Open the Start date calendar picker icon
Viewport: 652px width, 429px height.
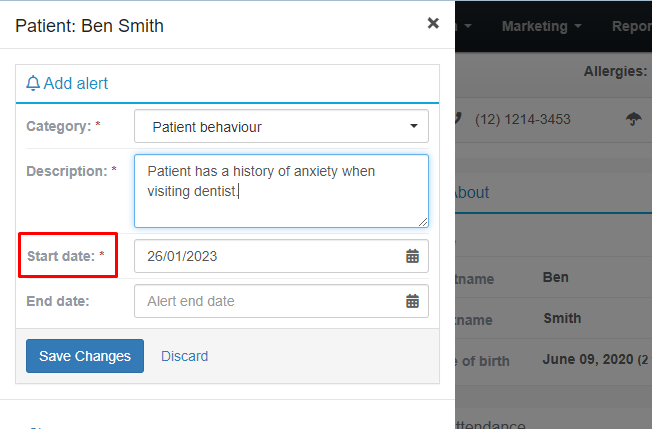tap(412, 256)
